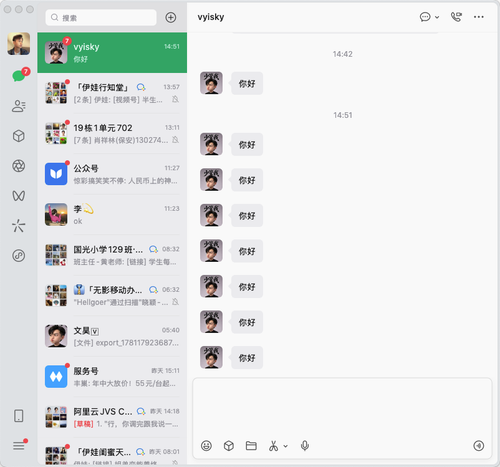
Task: Open the 阿里云 JVS C... group chat
Action: point(112,417)
